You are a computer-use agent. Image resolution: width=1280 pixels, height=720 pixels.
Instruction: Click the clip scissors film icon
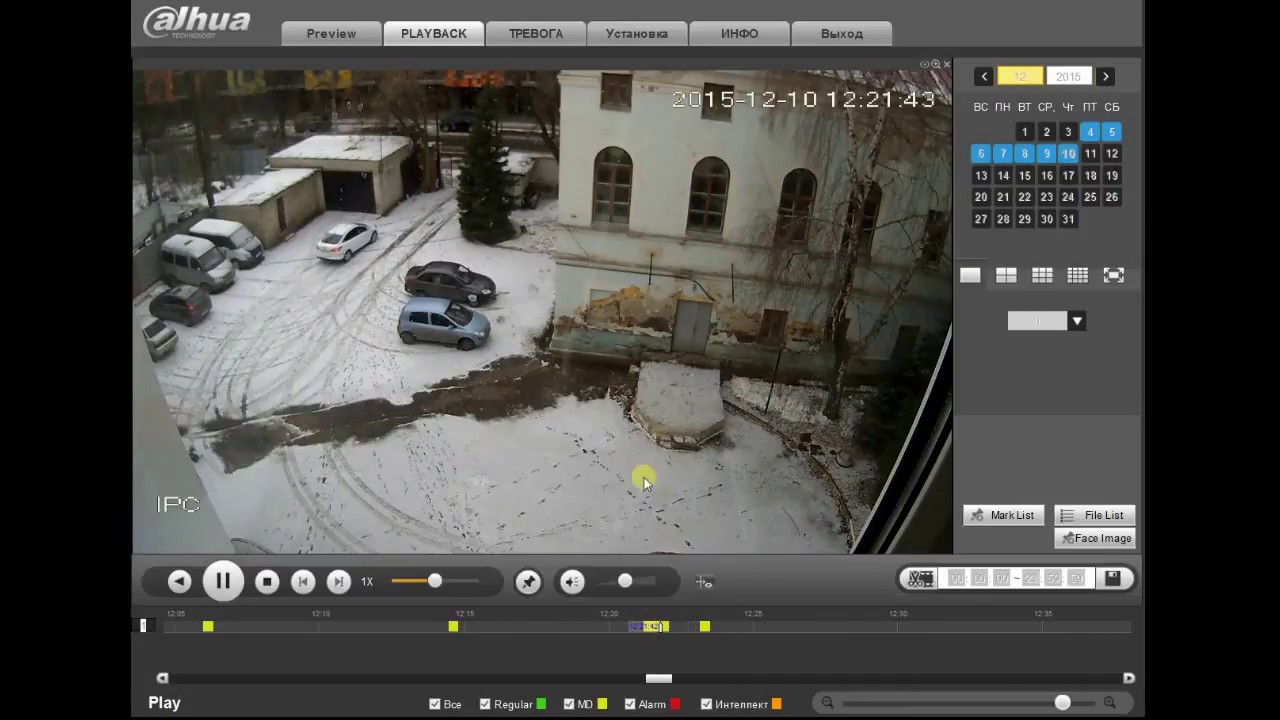click(920, 578)
